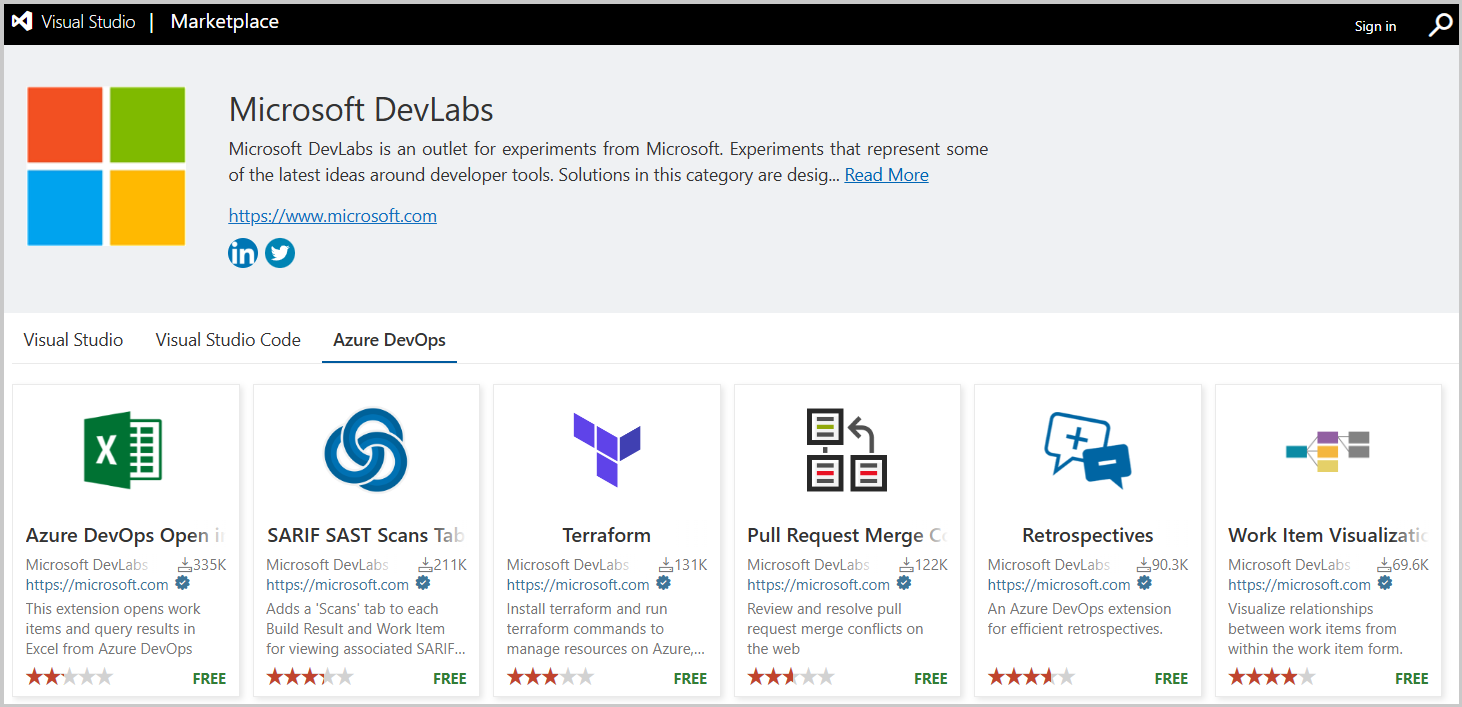
Task: Click the SARIF SAST Scans Tab icon
Action: coord(365,450)
